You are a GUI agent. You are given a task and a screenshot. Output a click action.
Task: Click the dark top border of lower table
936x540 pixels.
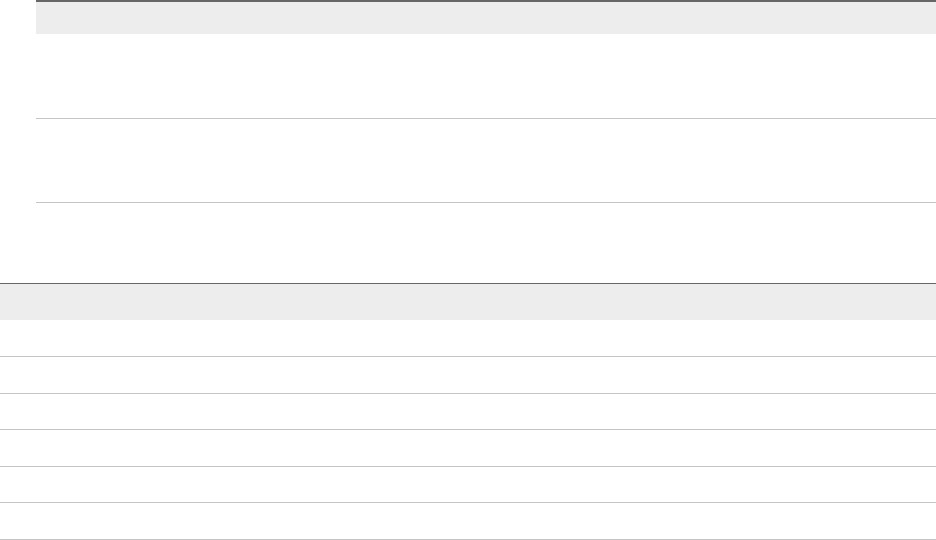click(x=468, y=283)
